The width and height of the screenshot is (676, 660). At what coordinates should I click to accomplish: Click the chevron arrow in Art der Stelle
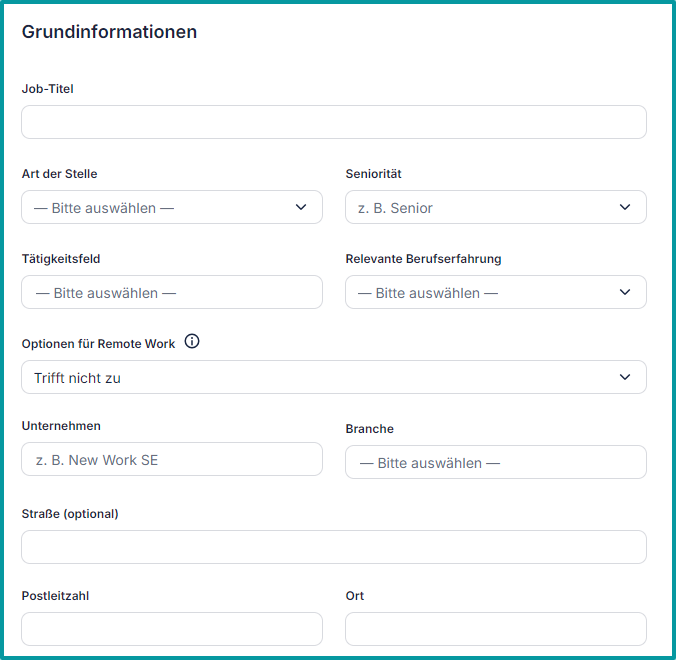(x=301, y=207)
